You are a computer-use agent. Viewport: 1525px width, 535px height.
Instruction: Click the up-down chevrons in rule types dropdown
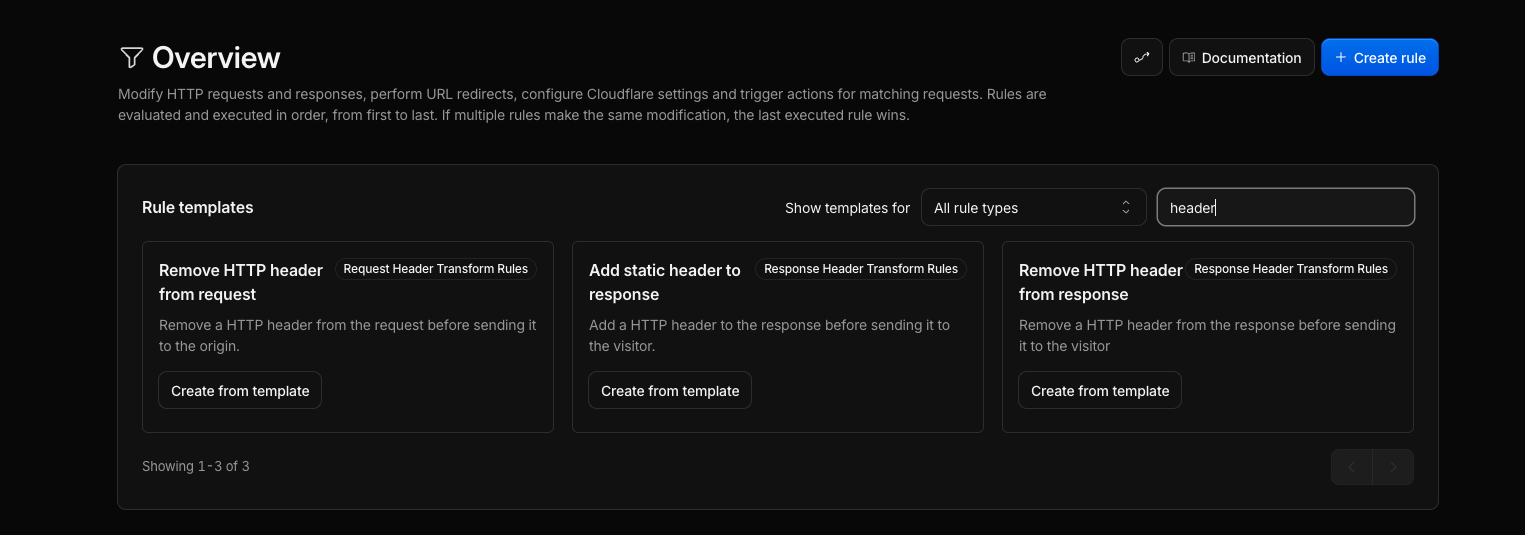[1126, 207]
